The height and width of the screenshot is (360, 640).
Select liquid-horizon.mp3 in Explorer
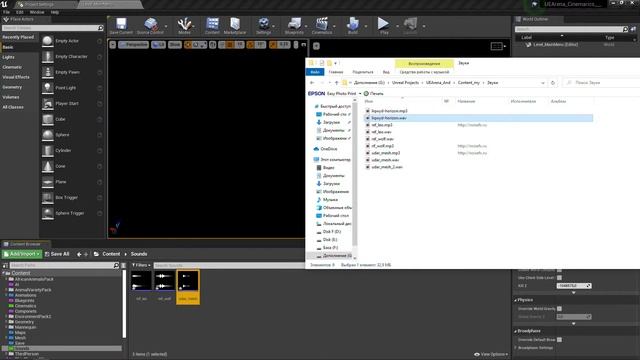click(x=389, y=111)
